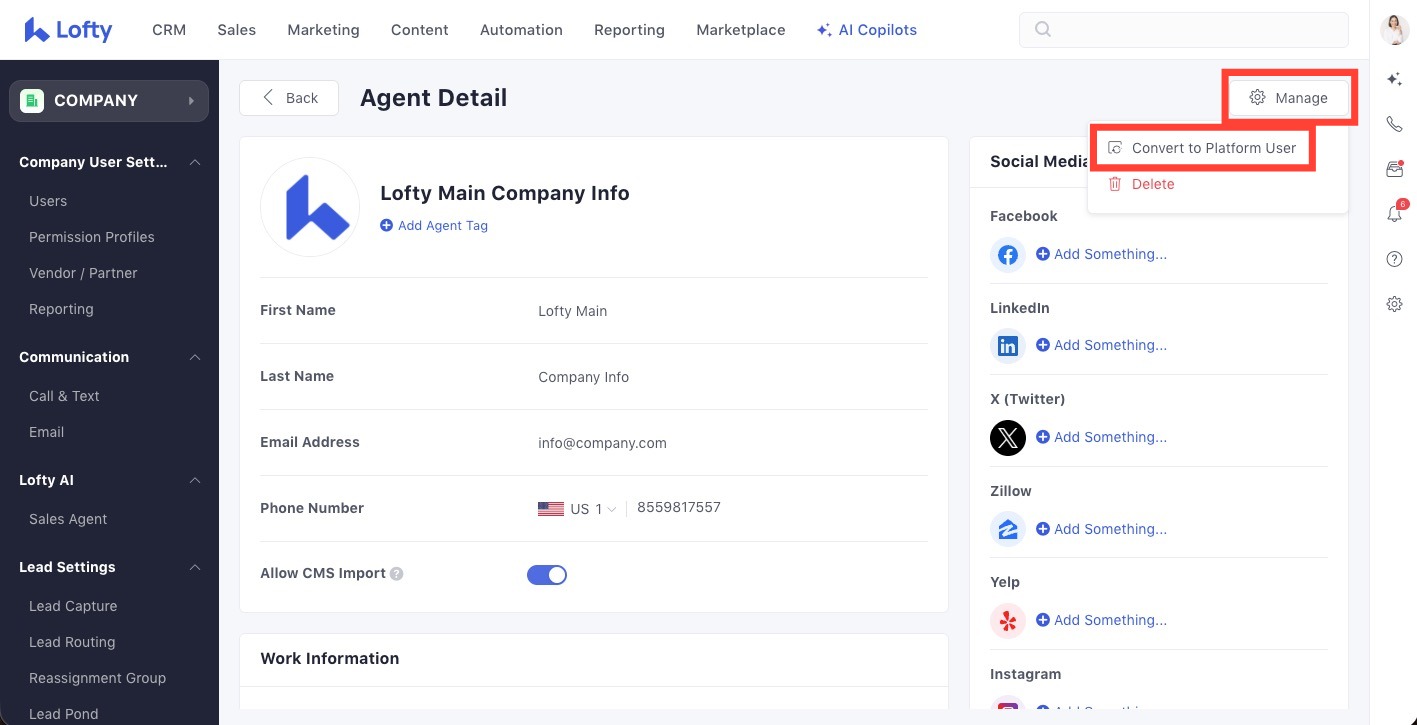Open Sales Agent under Lofty AI
The image size is (1417, 725).
[x=68, y=519]
